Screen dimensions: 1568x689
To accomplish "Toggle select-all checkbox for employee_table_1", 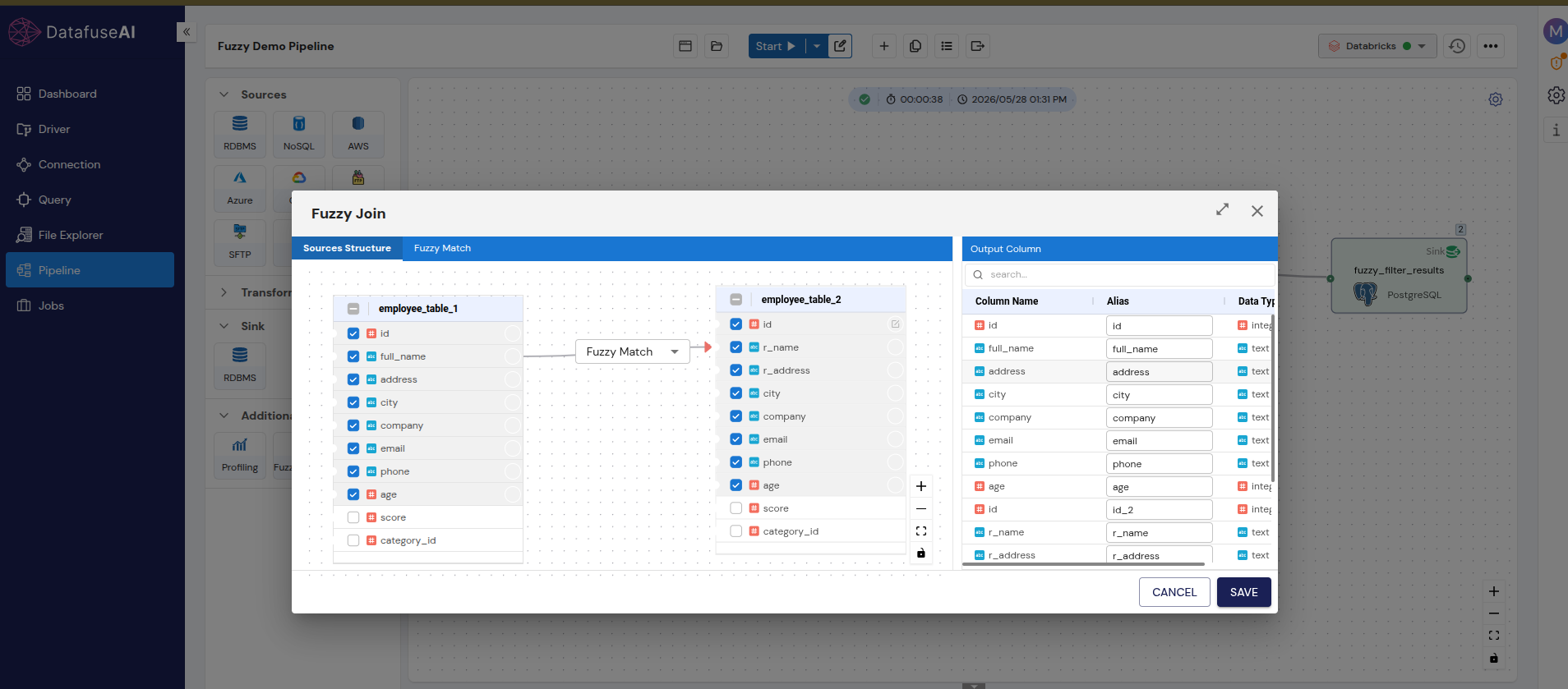I will pos(353,309).
